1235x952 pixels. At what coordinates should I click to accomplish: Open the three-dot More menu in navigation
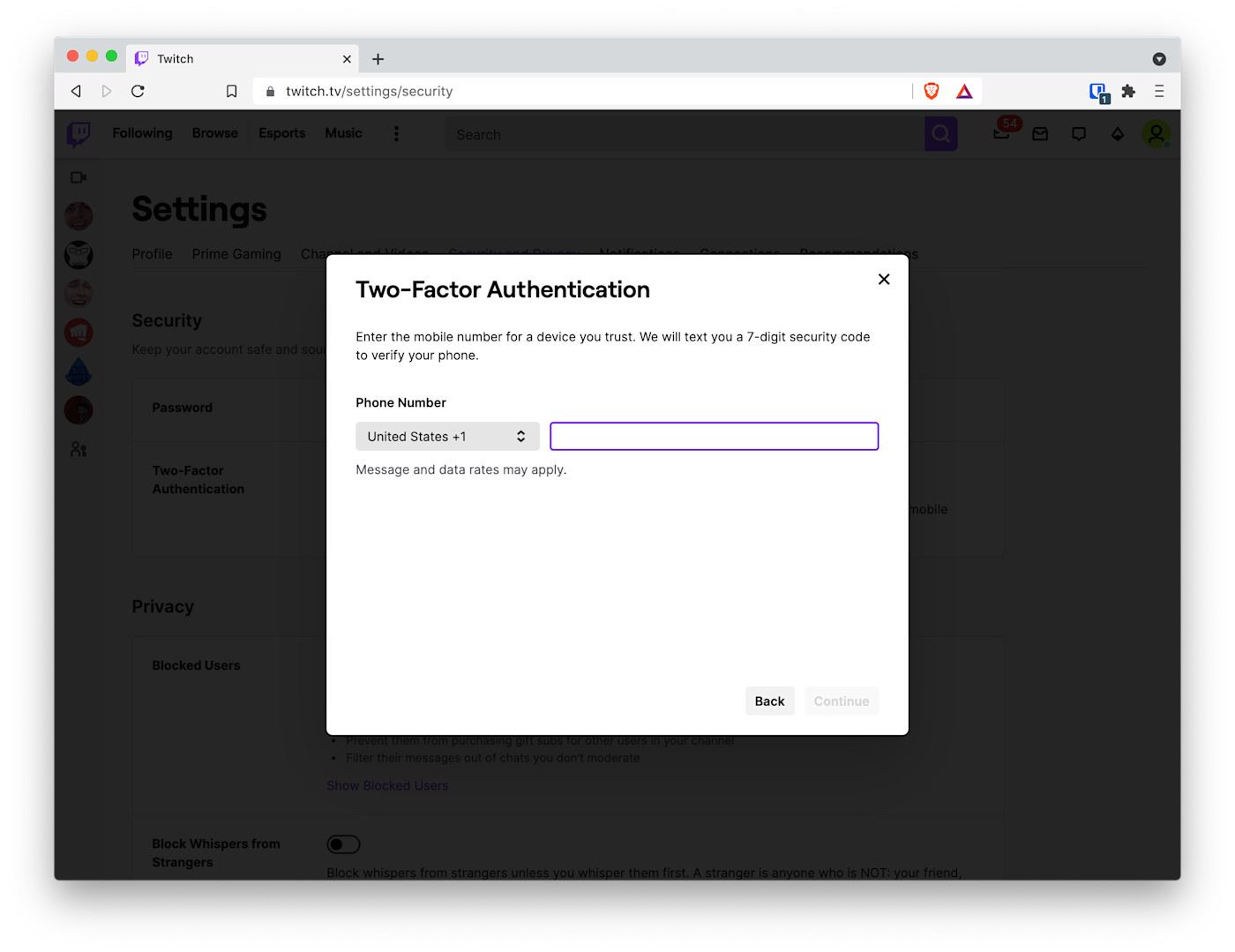(396, 133)
